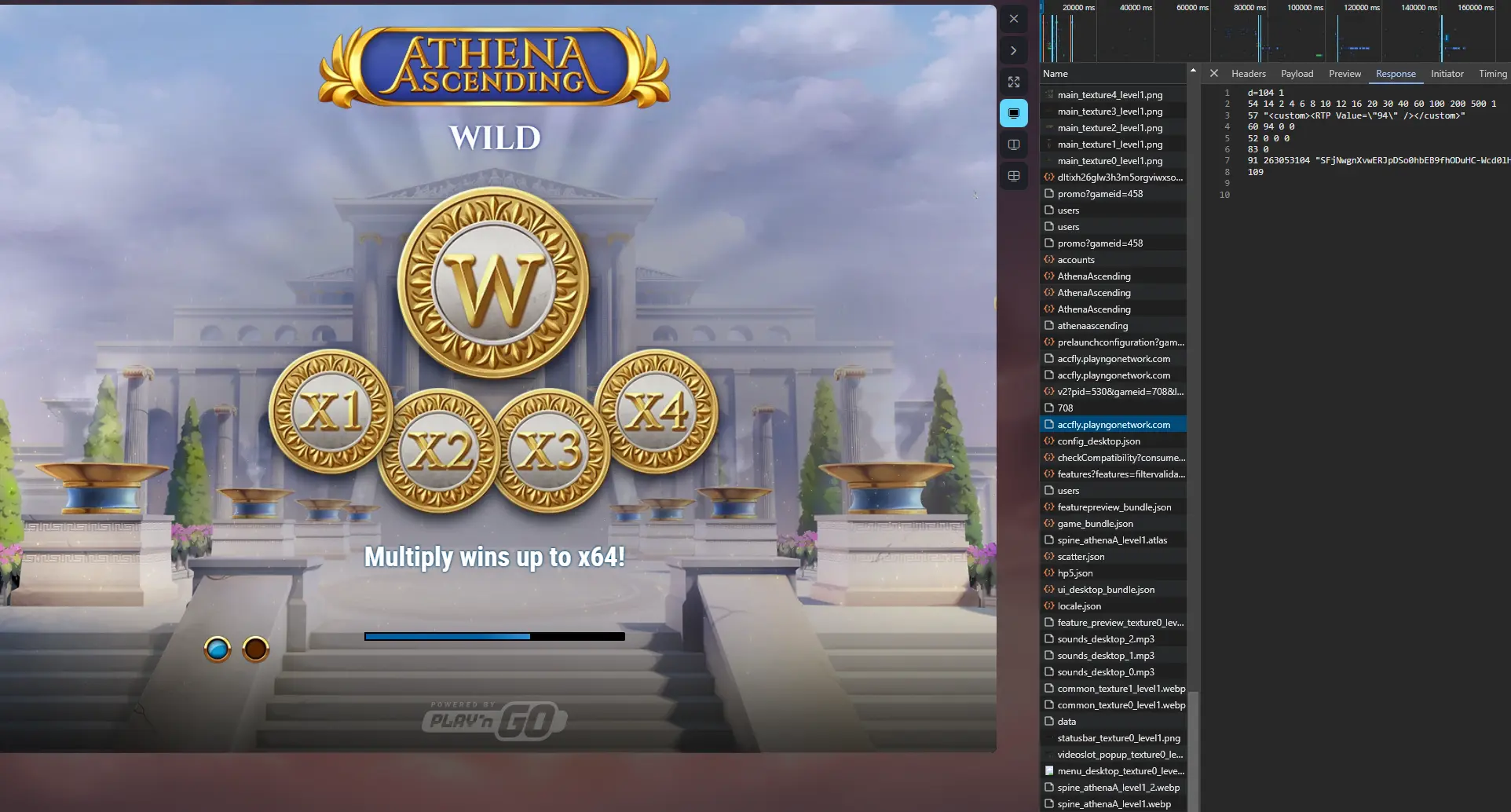Select the highlighted single-screen view icon

[x=1014, y=113]
